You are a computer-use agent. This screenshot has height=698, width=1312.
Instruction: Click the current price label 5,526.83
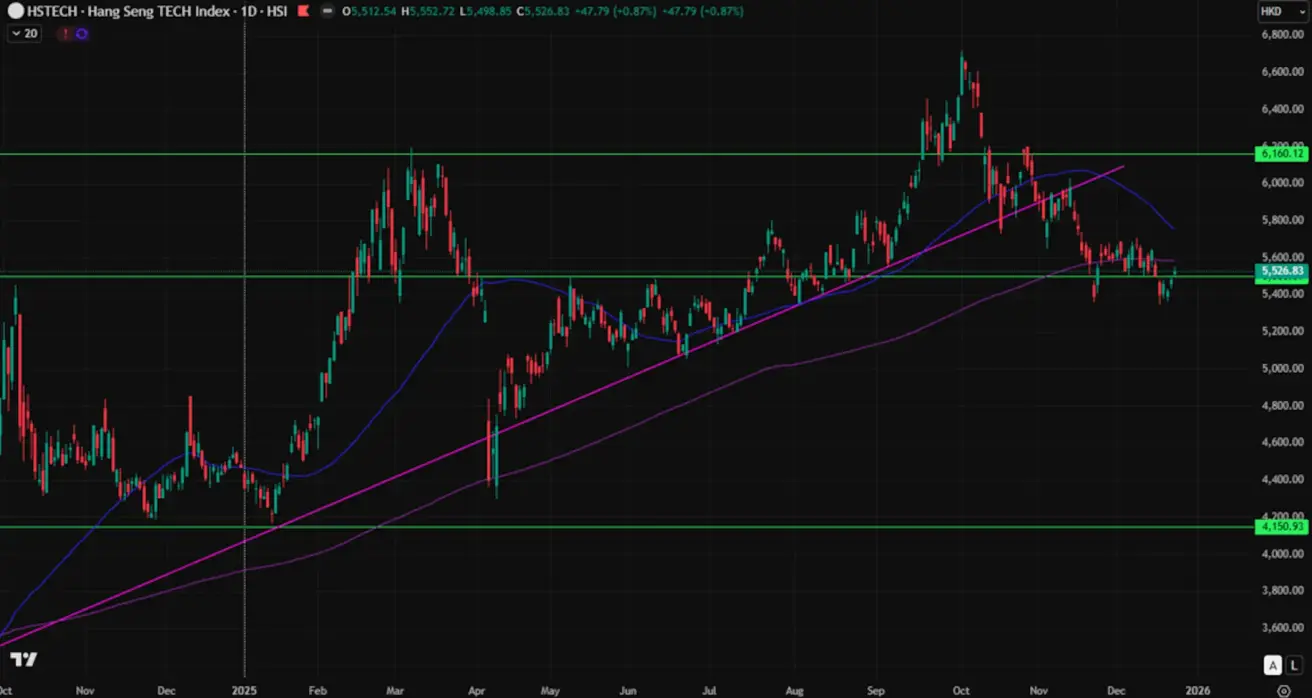click(1281, 271)
